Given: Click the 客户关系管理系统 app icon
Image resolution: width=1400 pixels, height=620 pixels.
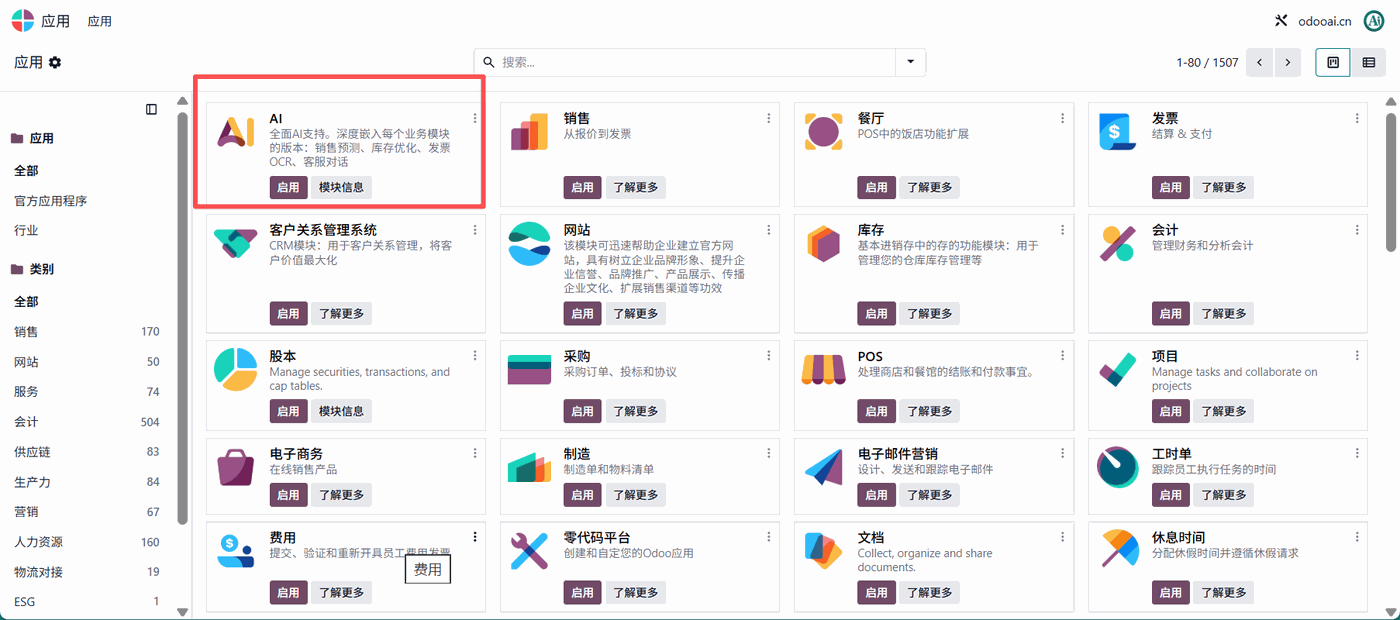Looking at the screenshot, I should tap(236, 243).
